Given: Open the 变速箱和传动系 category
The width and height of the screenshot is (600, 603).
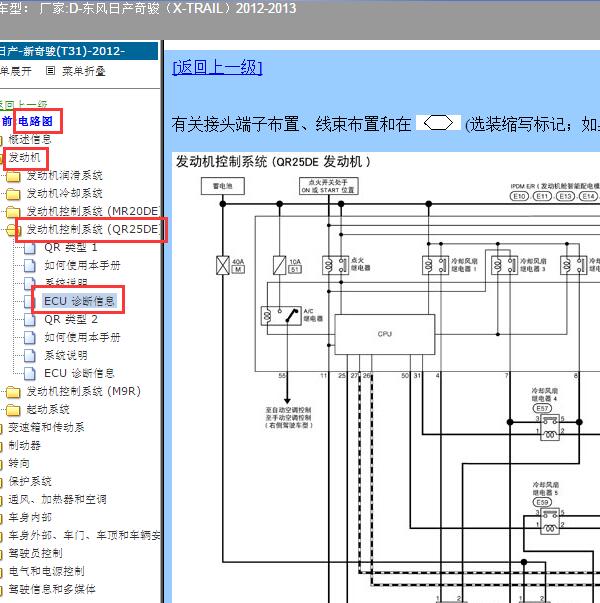Looking at the screenshot, I should (x=46, y=427).
